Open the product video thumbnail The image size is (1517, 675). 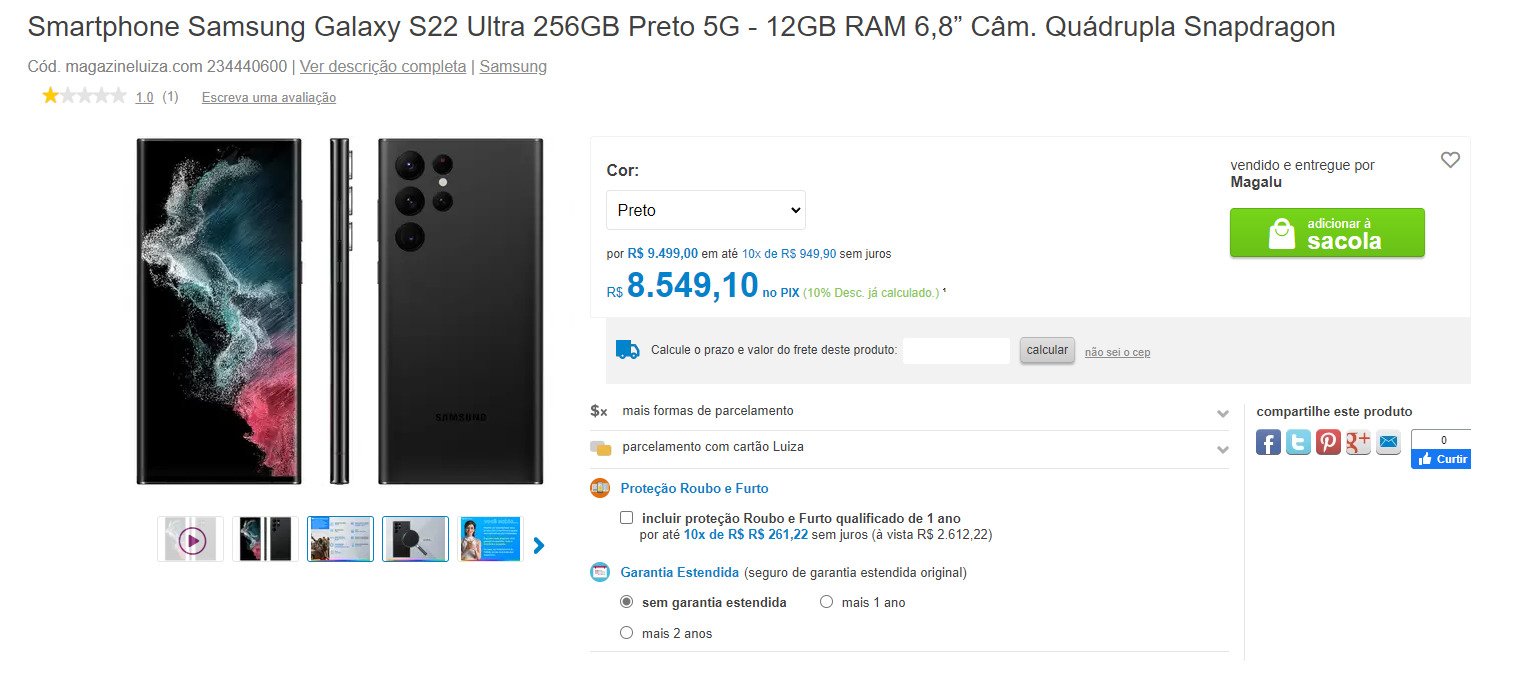(x=191, y=540)
